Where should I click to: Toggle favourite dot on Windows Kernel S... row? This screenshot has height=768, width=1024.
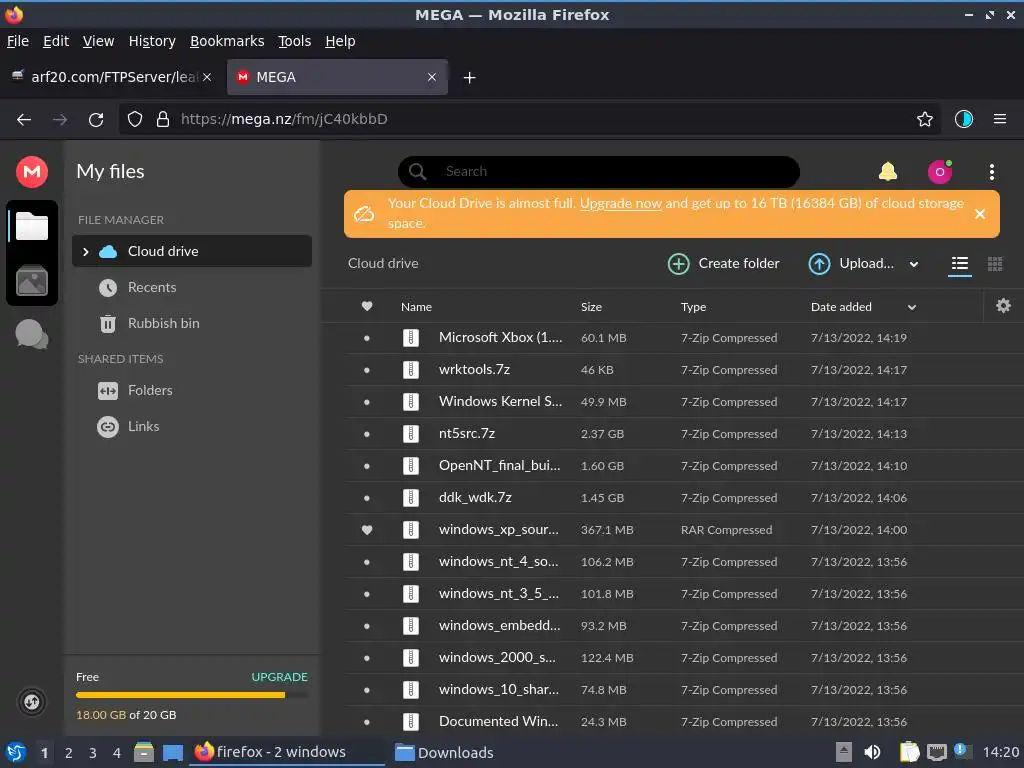[367, 402]
